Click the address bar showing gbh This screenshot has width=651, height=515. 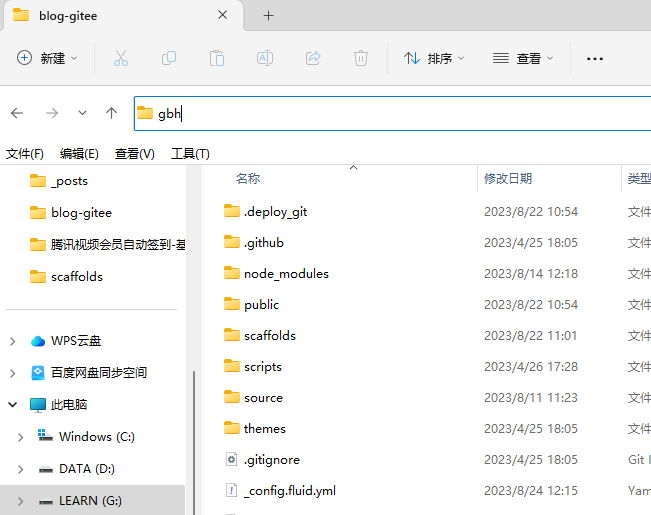(392, 113)
